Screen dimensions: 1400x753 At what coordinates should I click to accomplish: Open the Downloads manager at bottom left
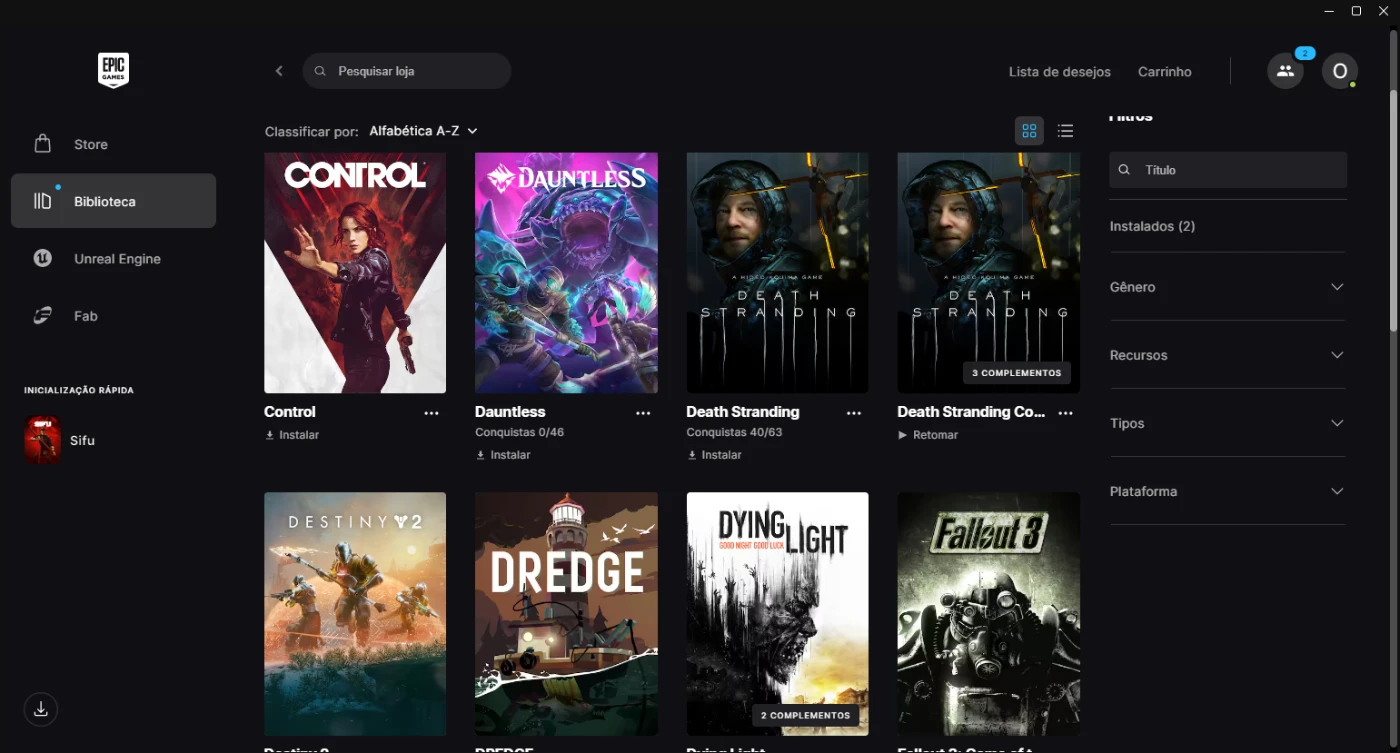pyautogui.click(x=40, y=709)
